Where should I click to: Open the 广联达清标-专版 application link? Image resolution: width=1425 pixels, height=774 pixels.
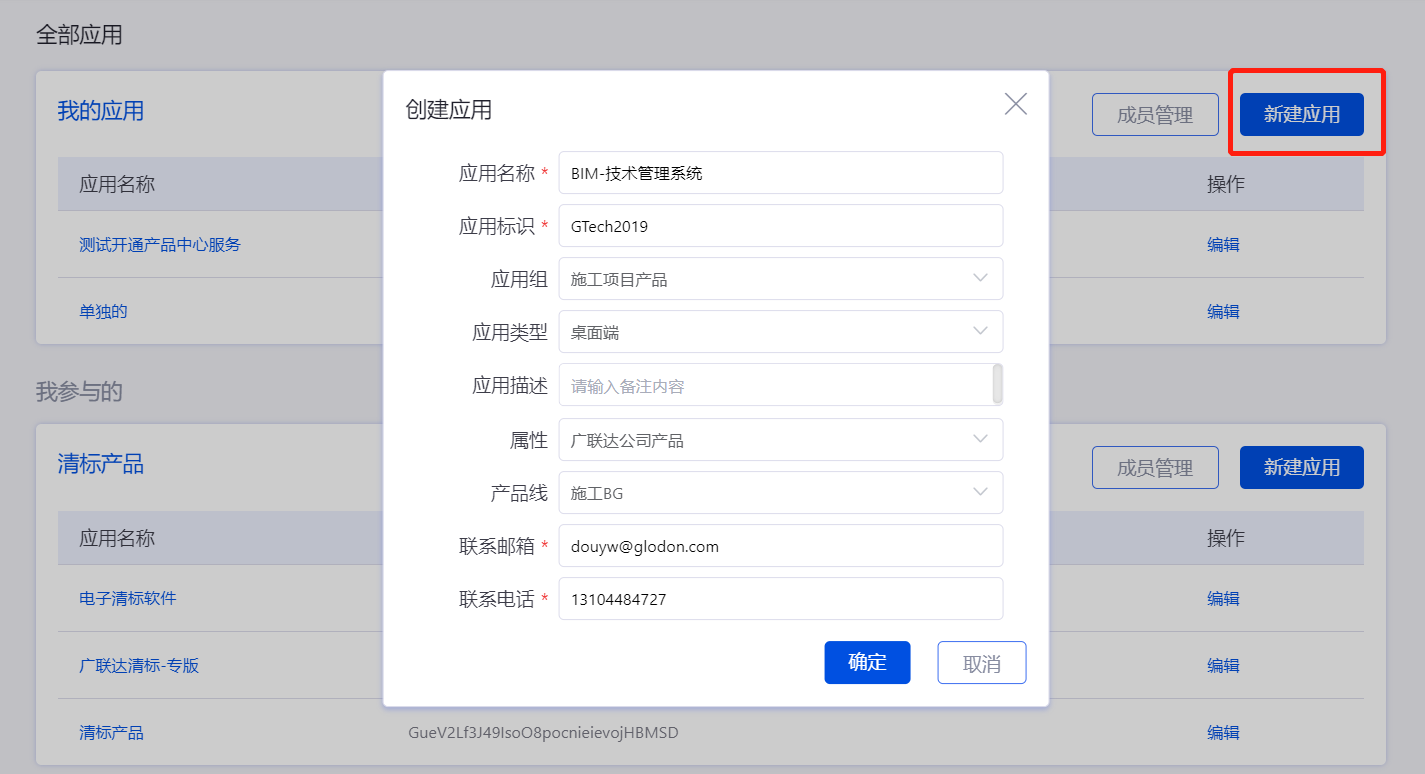click(139, 665)
